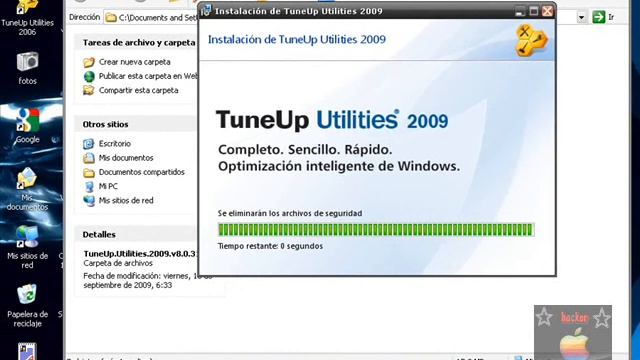This screenshot has height=360, width=640.
Task: Open the address bar dropdown arrow
Action: click(x=581, y=17)
